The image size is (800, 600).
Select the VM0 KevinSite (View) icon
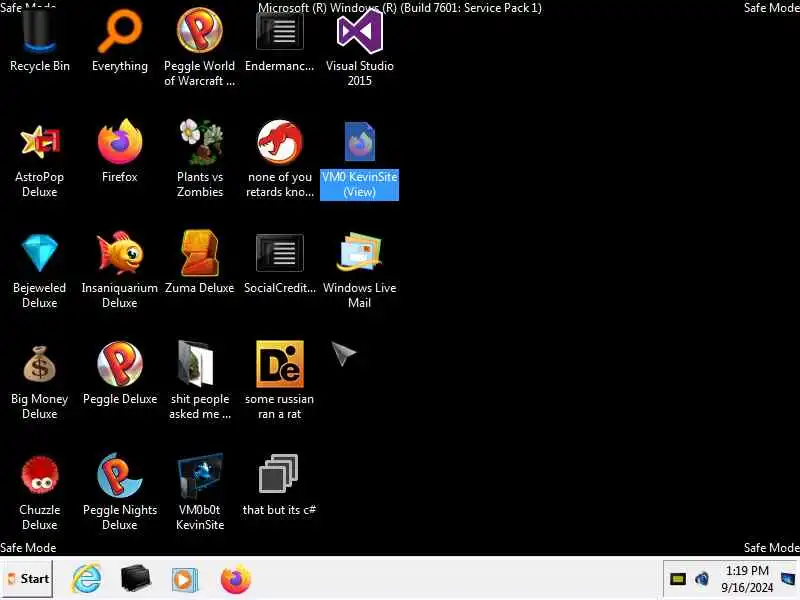click(x=360, y=143)
